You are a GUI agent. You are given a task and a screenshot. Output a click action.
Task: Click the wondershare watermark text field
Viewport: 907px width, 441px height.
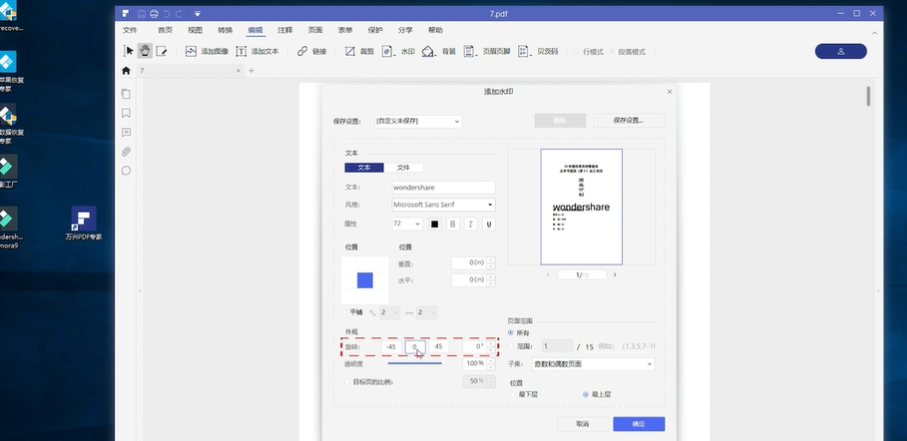[x=443, y=188]
